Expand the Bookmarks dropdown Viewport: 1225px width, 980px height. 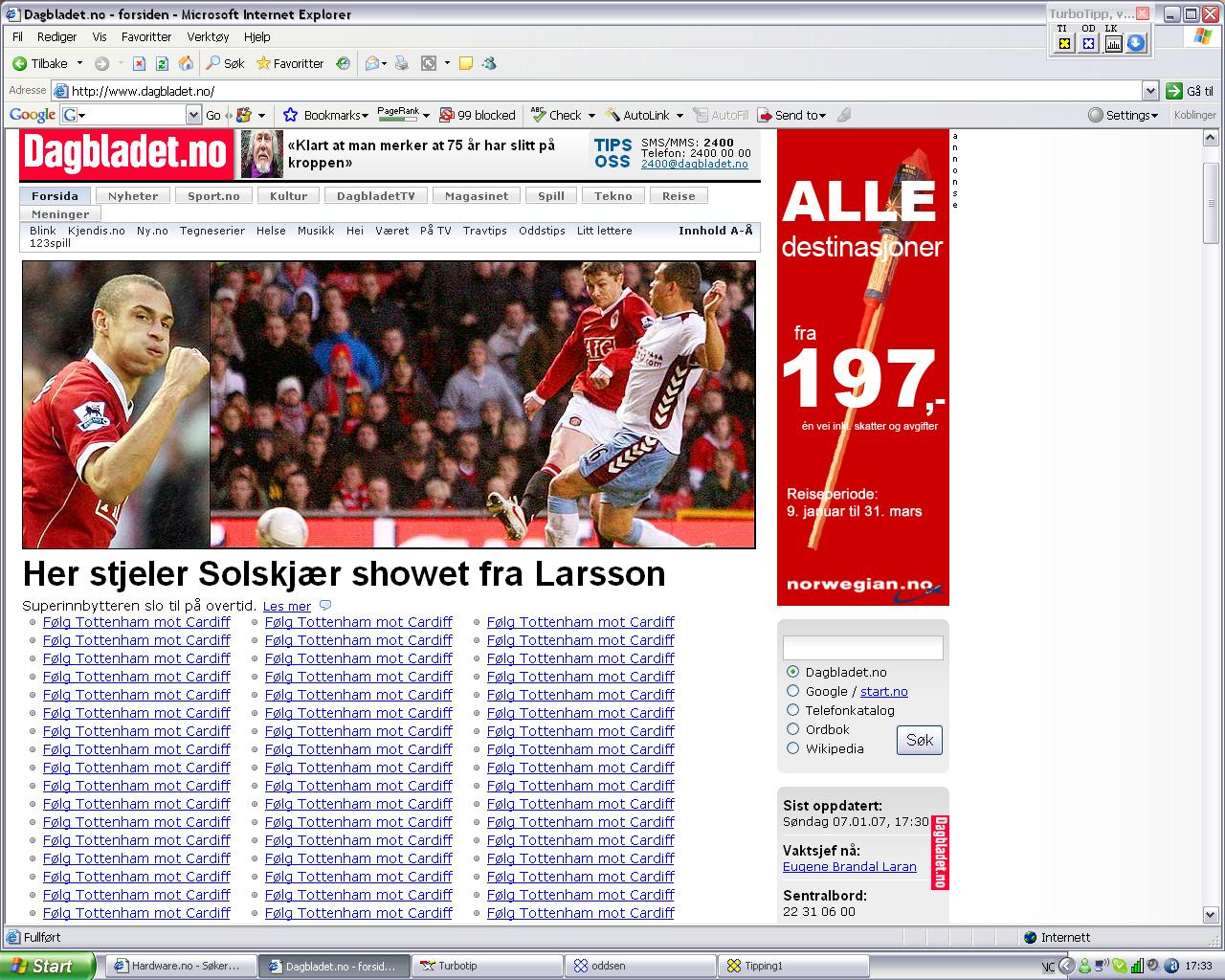[x=365, y=116]
